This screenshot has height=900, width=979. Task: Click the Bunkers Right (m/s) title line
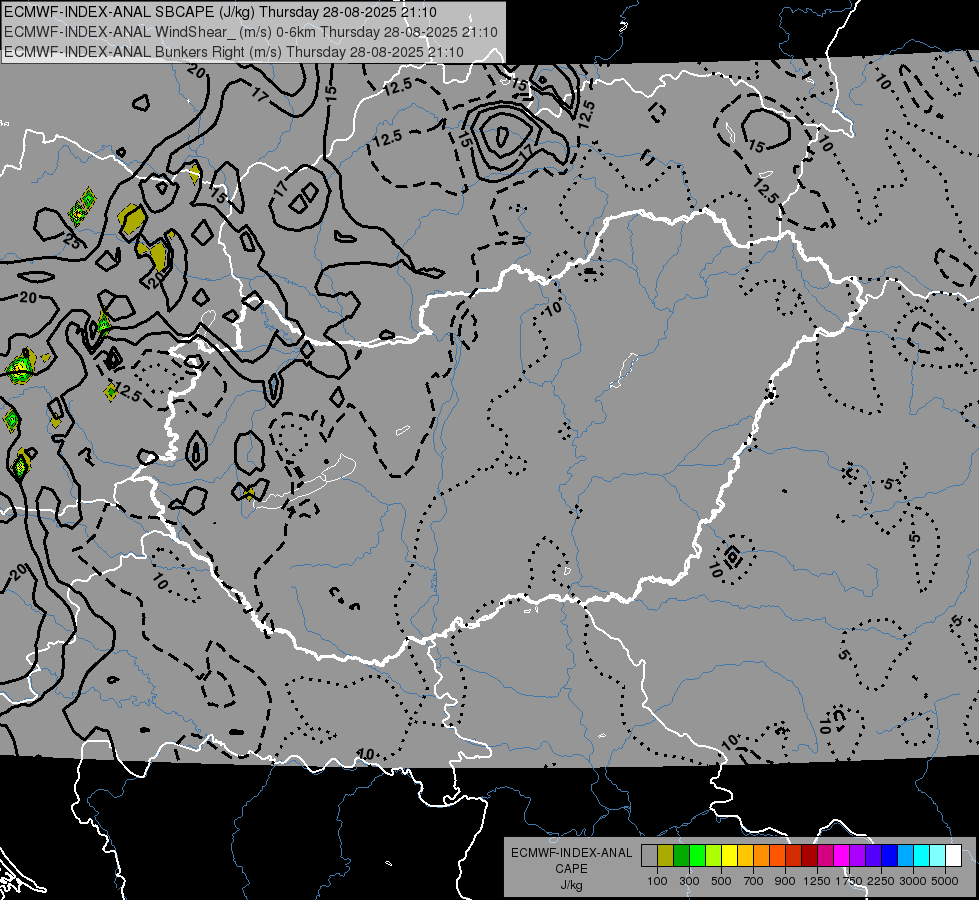[x=234, y=52]
